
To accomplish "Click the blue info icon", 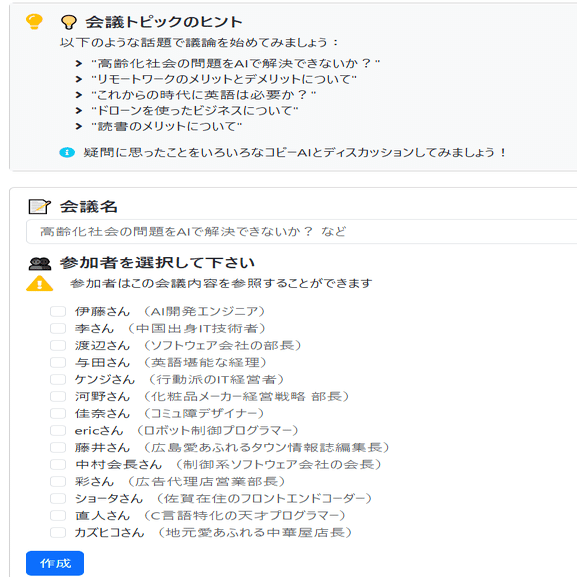I will tap(67, 152).
